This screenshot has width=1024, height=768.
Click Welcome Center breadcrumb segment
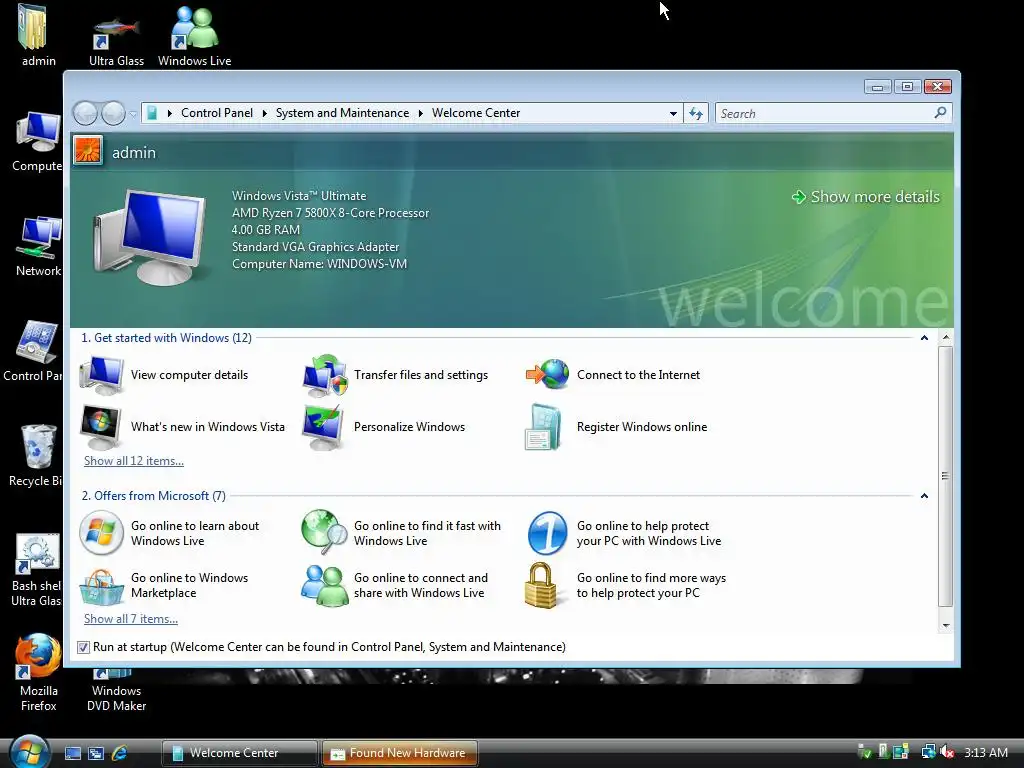point(476,113)
